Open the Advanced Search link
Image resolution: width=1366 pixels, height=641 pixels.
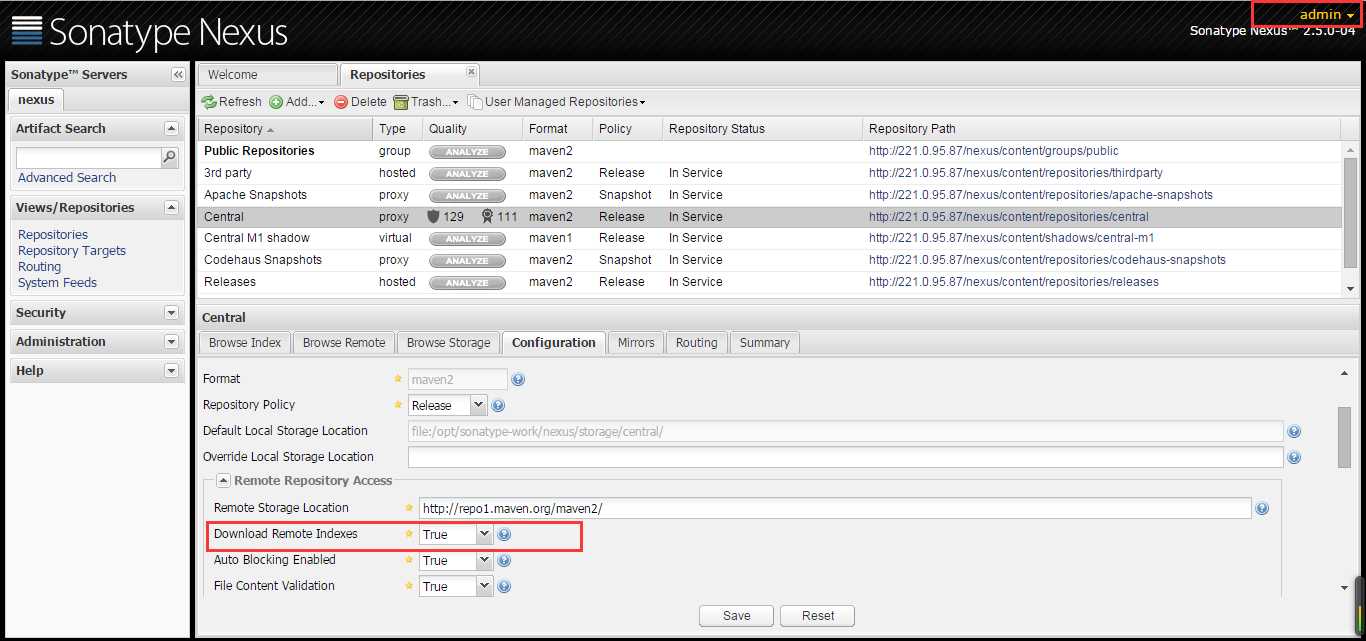pyautogui.click(x=67, y=178)
